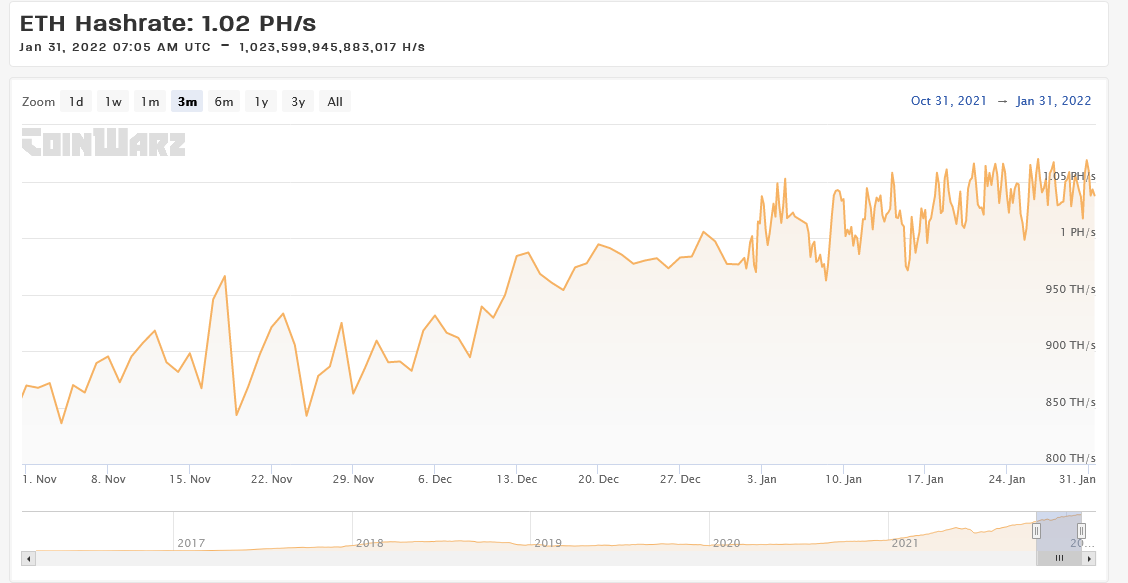Click the gripped scrollbar thumb
The width and height of the screenshot is (1128, 583).
pyautogui.click(x=1058, y=558)
